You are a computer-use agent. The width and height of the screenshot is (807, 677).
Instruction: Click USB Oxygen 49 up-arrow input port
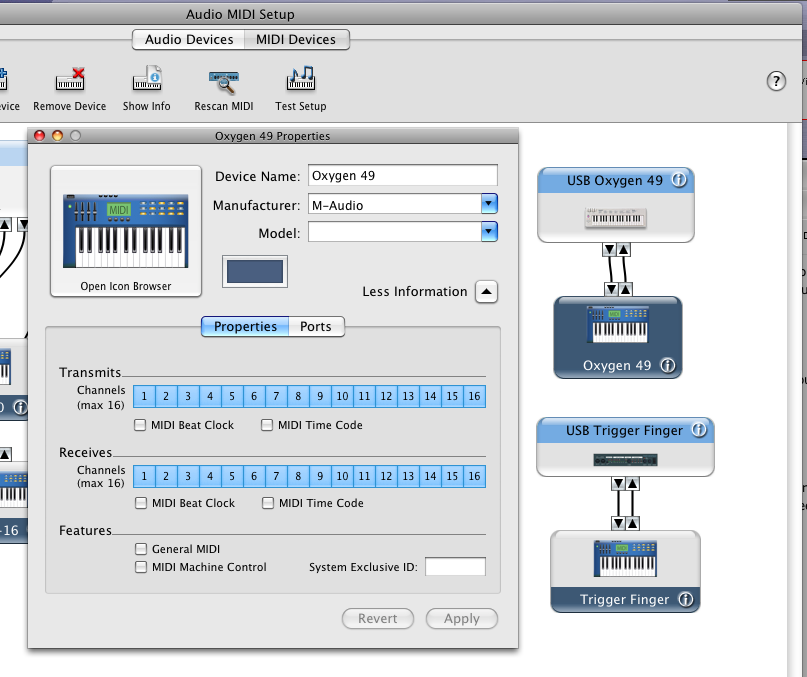click(623, 250)
